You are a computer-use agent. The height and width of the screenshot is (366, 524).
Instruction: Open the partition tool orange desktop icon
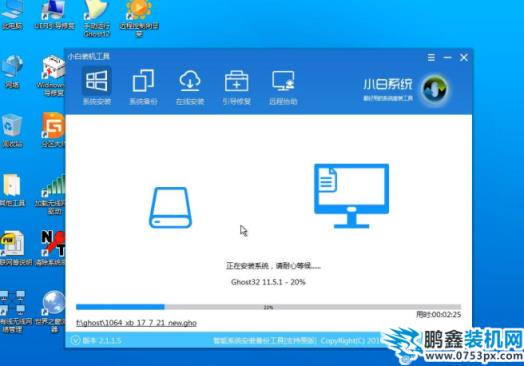click(x=53, y=130)
